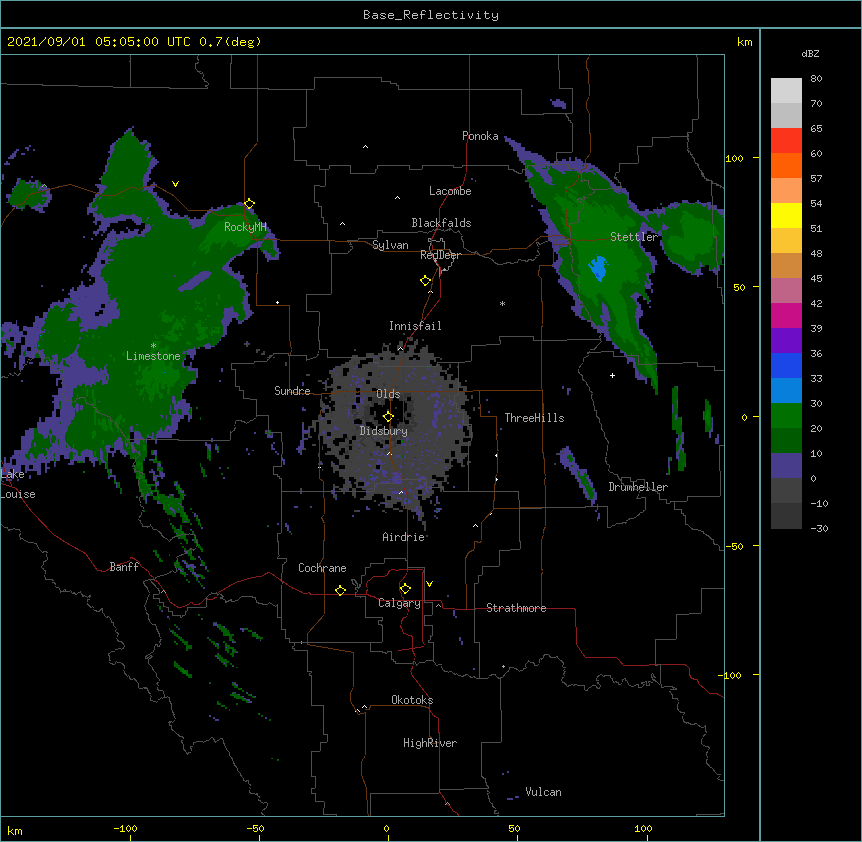
Task: Click the white plus marker north of Drumheller
Action: 612,375
